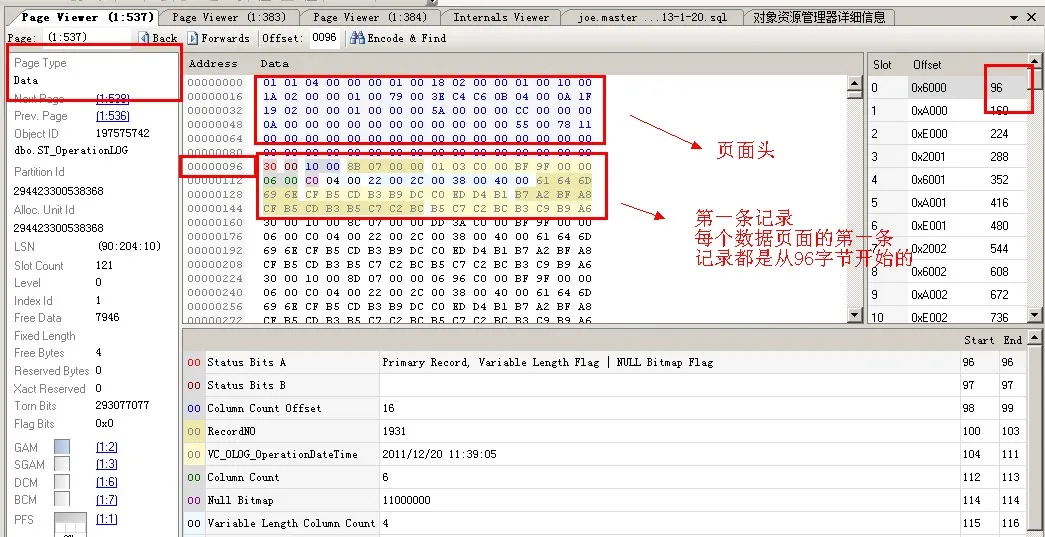Image resolution: width=1045 pixels, height=537 pixels.
Task: Click the Offset input field showing 0096
Action: tap(325, 38)
